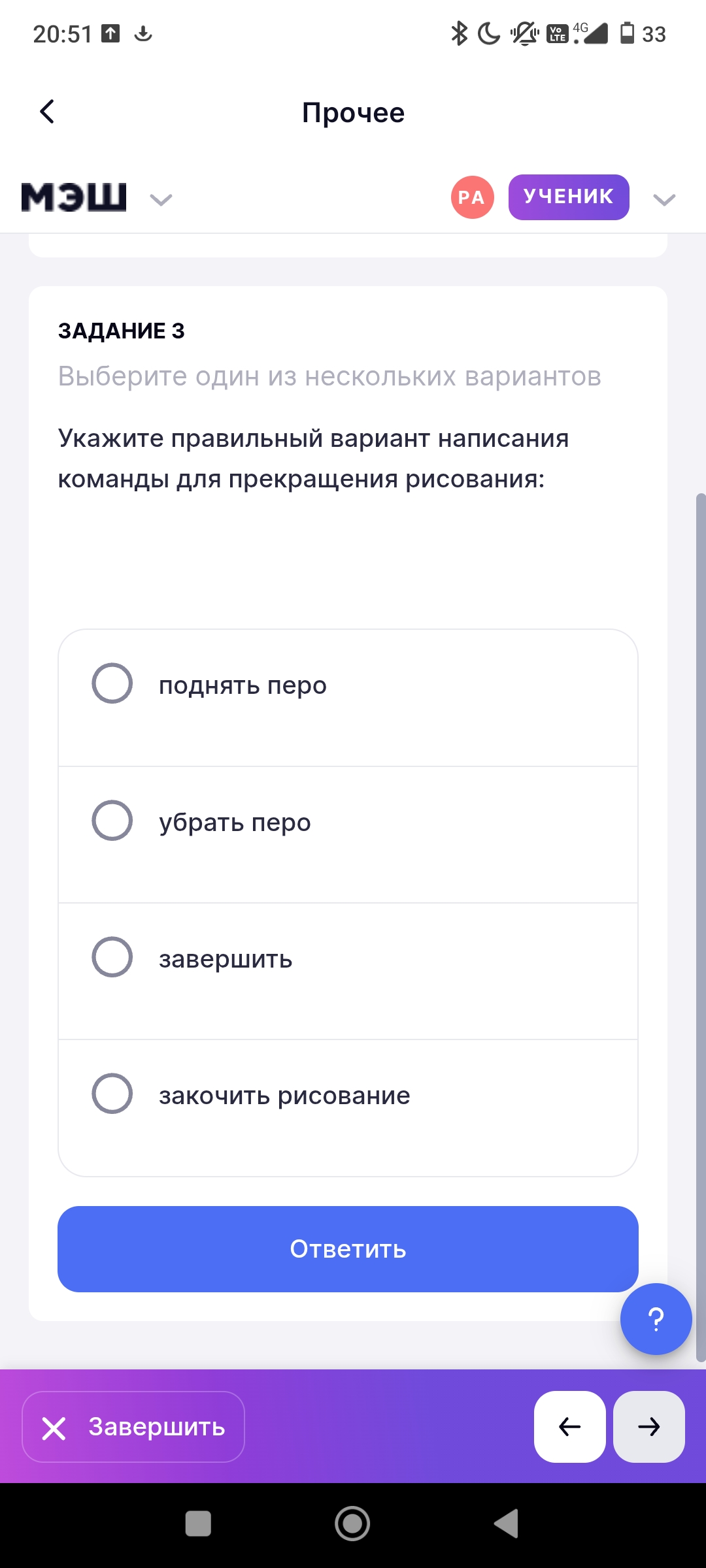Open the РА profile avatar
Viewport: 706px width, 1568px height.
pyautogui.click(x=472, y=197)
